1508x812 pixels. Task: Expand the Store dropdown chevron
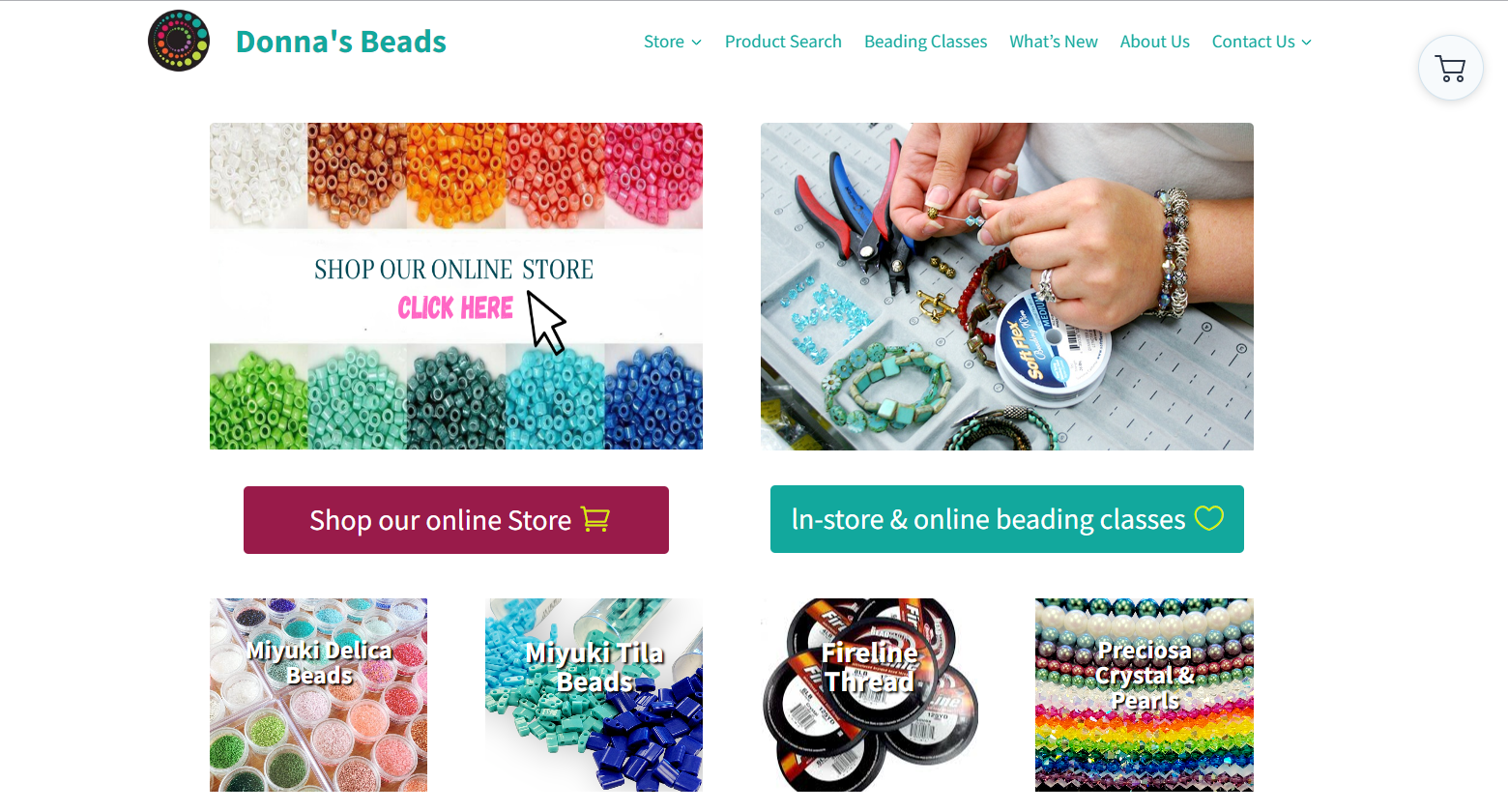(696, 43)
